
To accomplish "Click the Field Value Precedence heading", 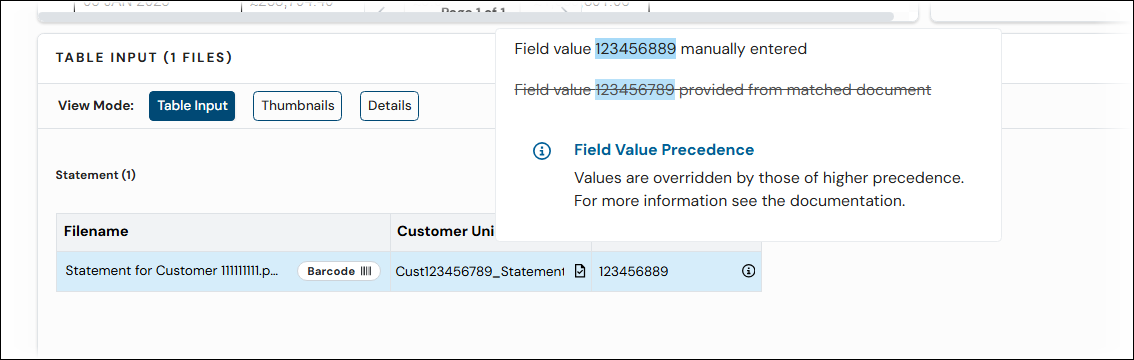I will click(x=664, y=150).
